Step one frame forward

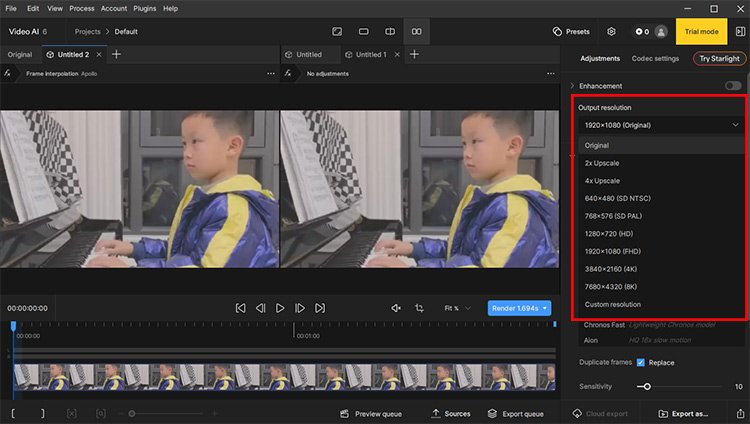tap(300, 308)
